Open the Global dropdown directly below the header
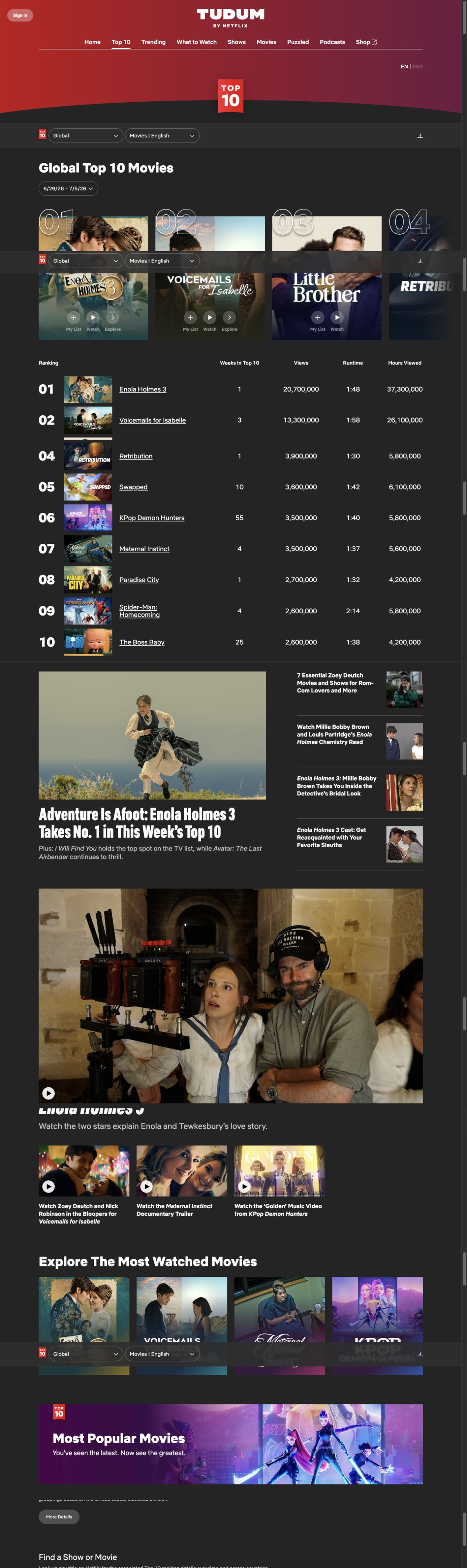Screen dimensions: 467x1568 (86, 136)
